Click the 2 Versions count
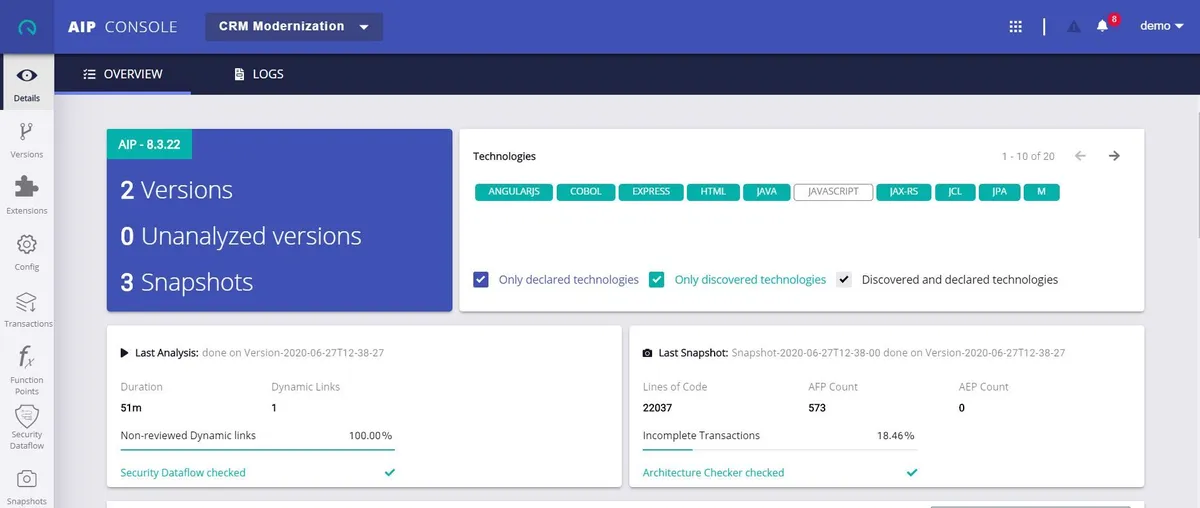Screen dimensions: 1200x508 177,190
